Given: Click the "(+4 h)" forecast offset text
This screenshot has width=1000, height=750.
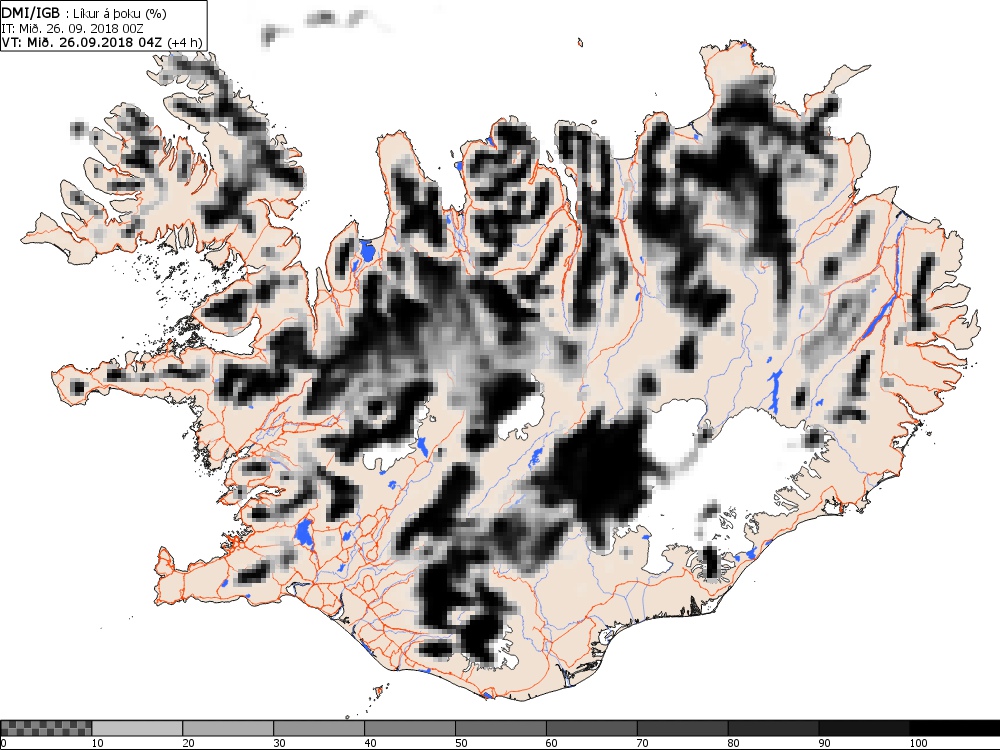Looking at the screenshot, I should coord(184,43).
